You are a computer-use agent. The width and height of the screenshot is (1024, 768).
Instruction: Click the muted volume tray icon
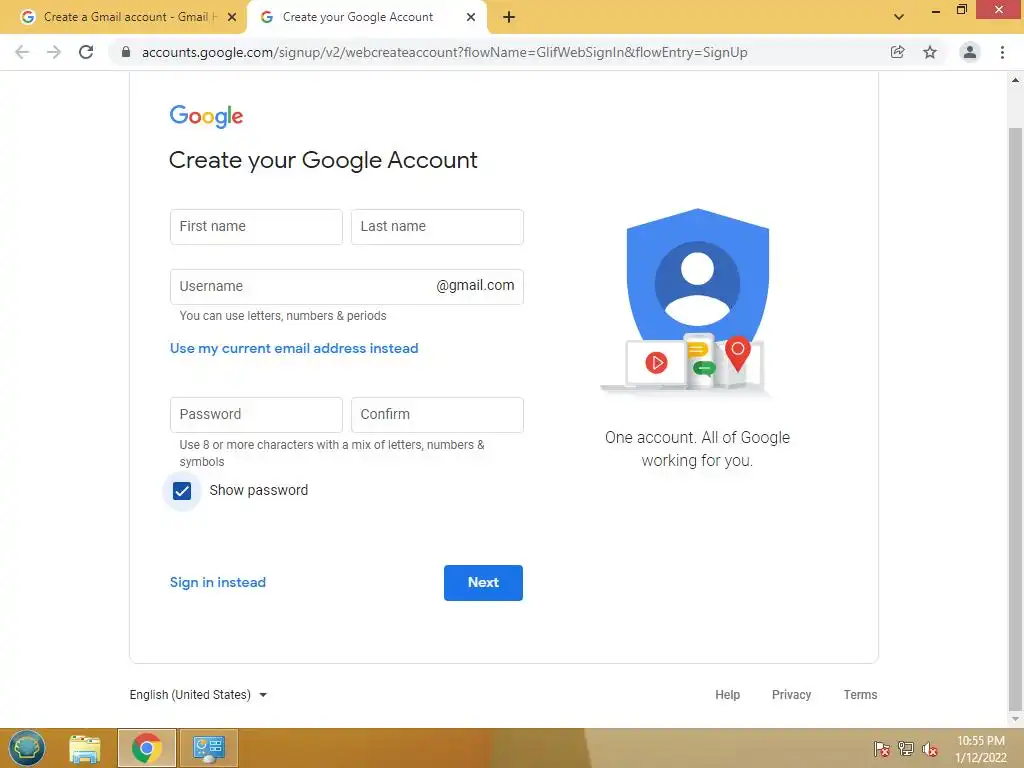[x=930, y=749]
